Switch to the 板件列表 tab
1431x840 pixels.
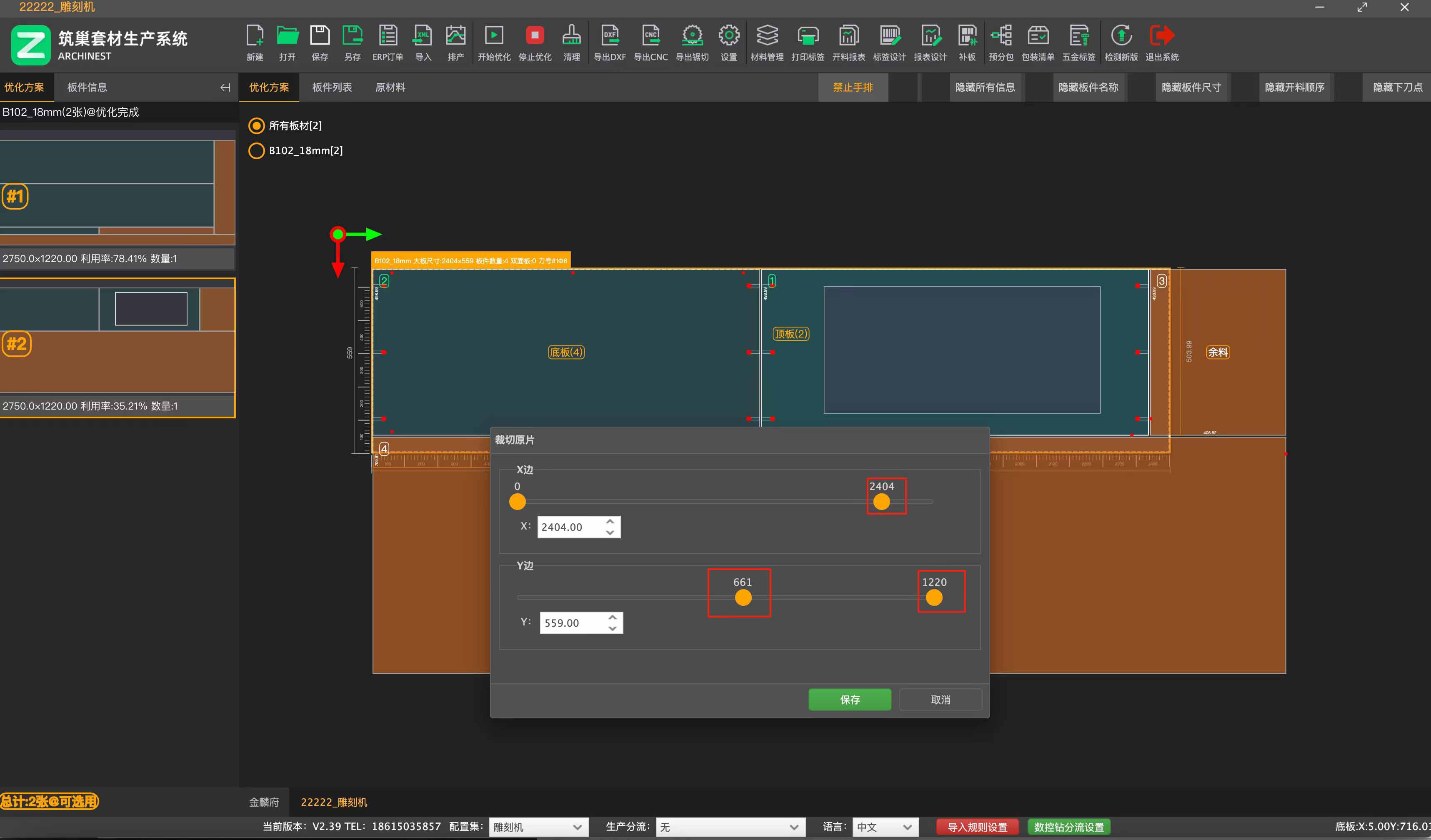point(332,87)
